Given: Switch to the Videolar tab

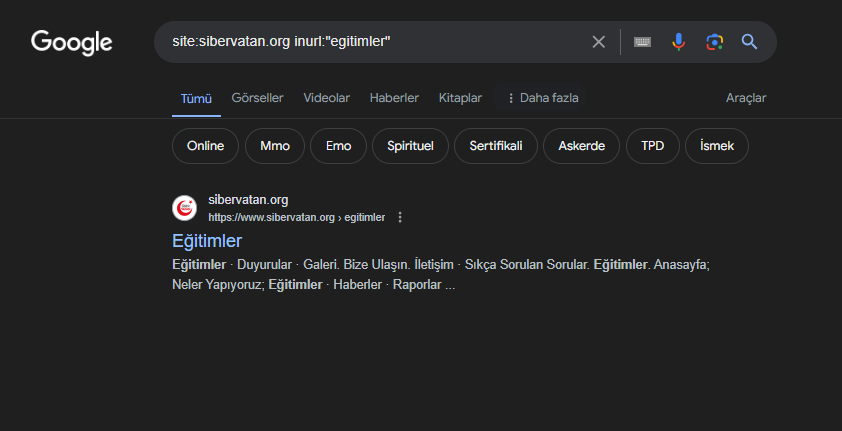Looking at the screenshot, I should click(326, 98).
